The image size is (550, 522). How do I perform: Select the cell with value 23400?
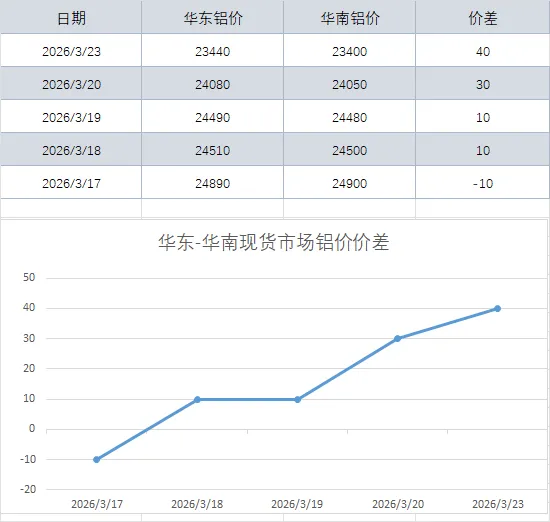tap(349, 51)
